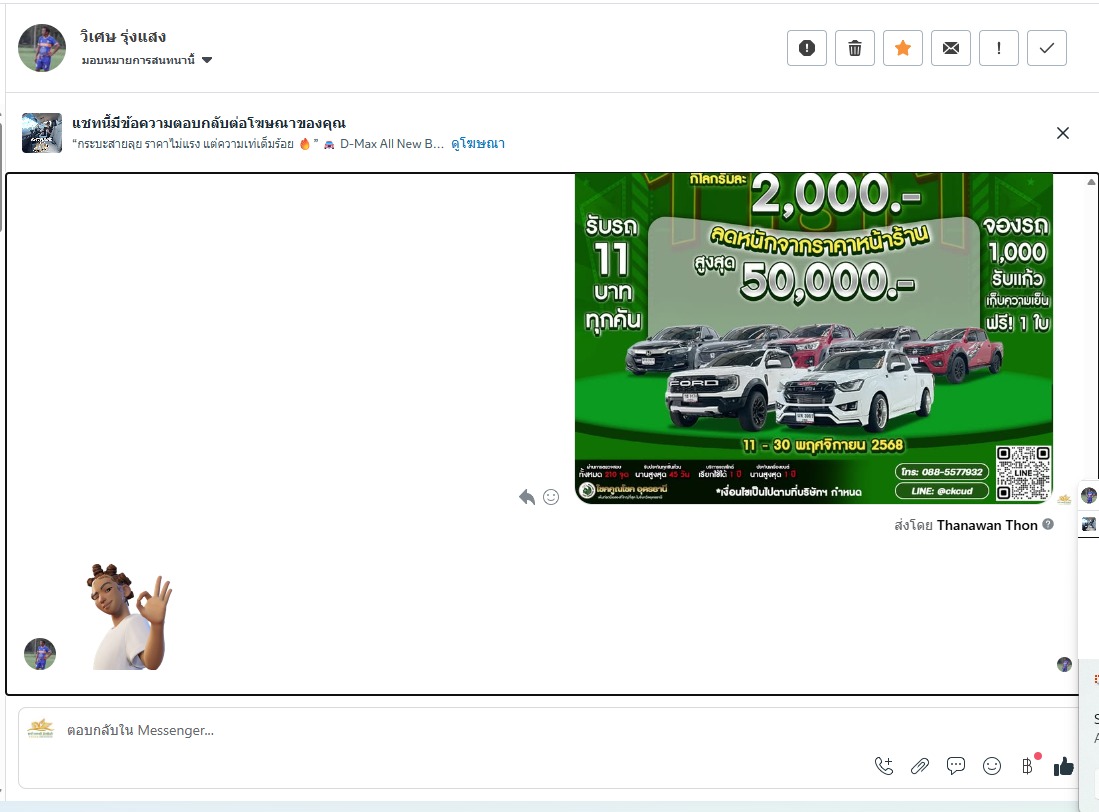Image resolution: width=1099 pixels, height=812 pixels.
Task: Click scrollbar up arrow in chat
Action: click(x=1091, y=181)
